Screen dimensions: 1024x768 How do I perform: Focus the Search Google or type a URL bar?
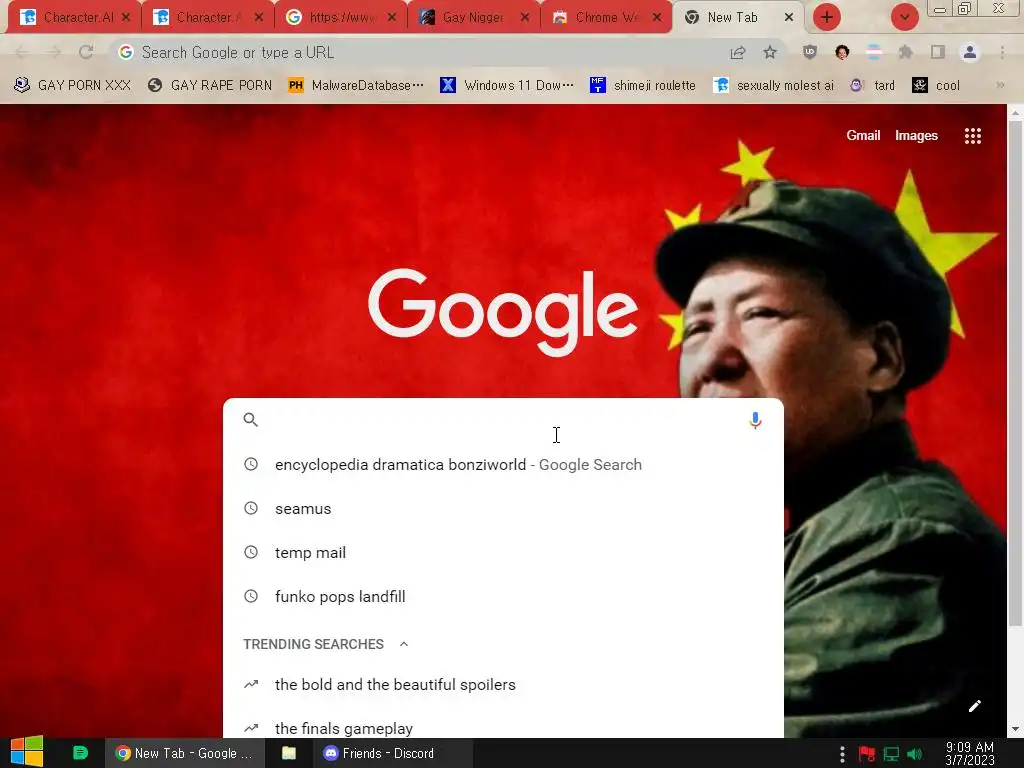[418, 52]
